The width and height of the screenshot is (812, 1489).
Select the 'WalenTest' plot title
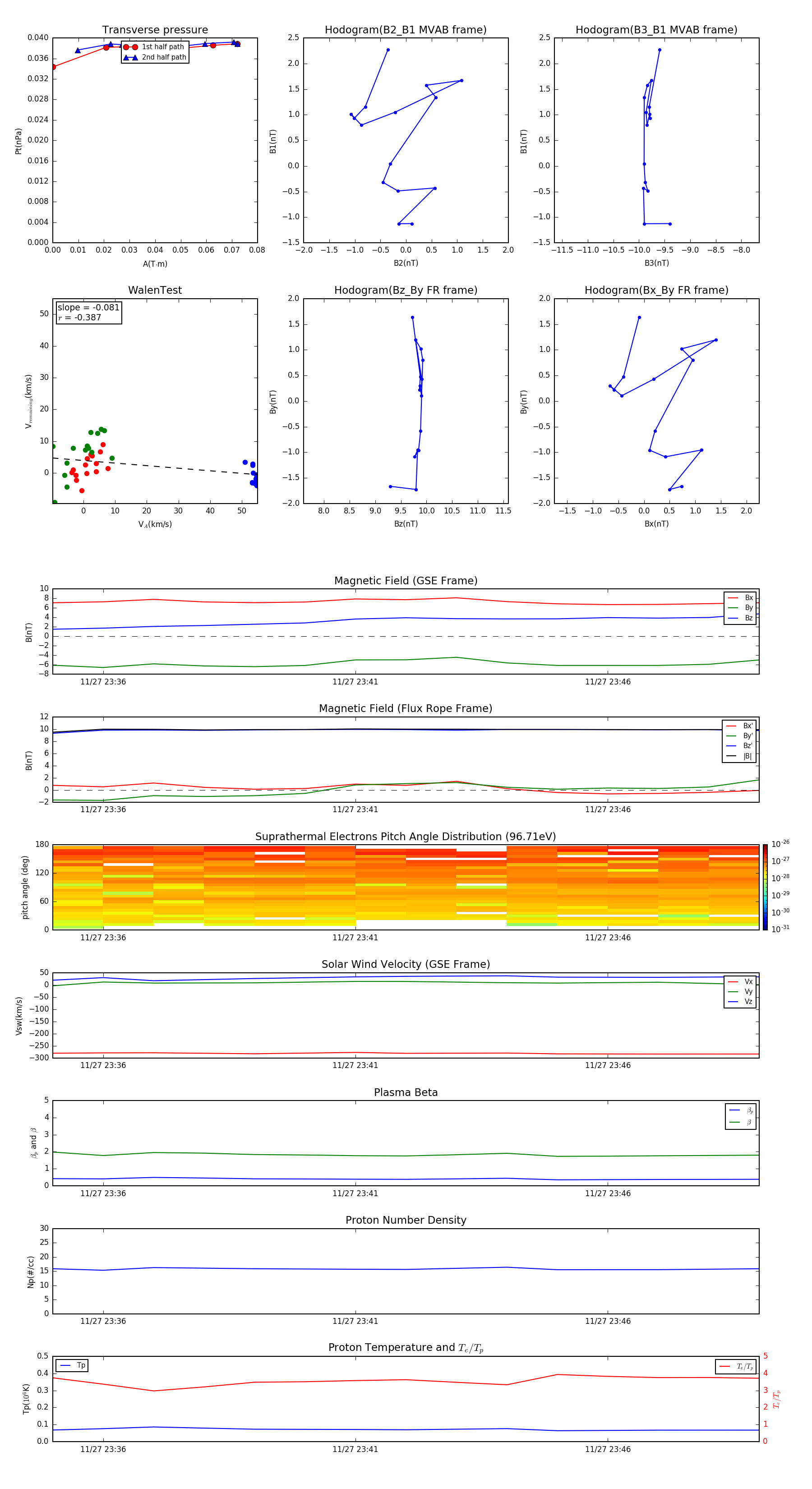(155, 290)
